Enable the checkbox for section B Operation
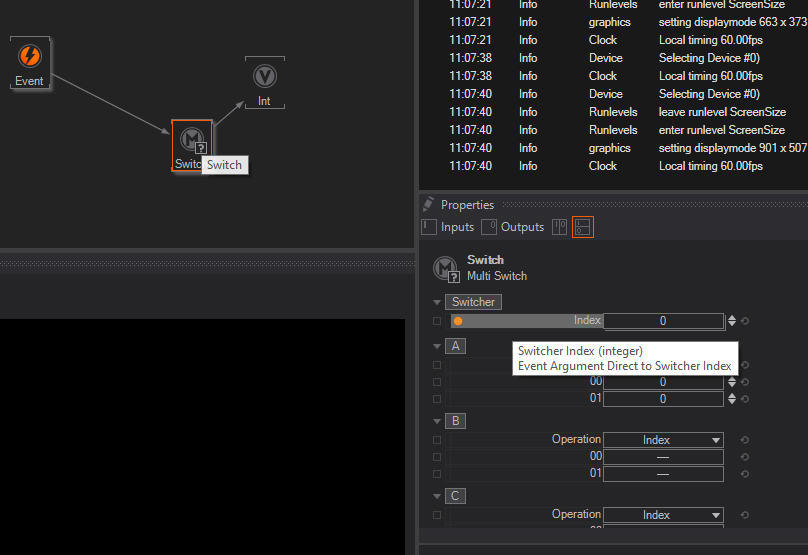This screenshot has width=808, height=555. click(x=437, y=440)
